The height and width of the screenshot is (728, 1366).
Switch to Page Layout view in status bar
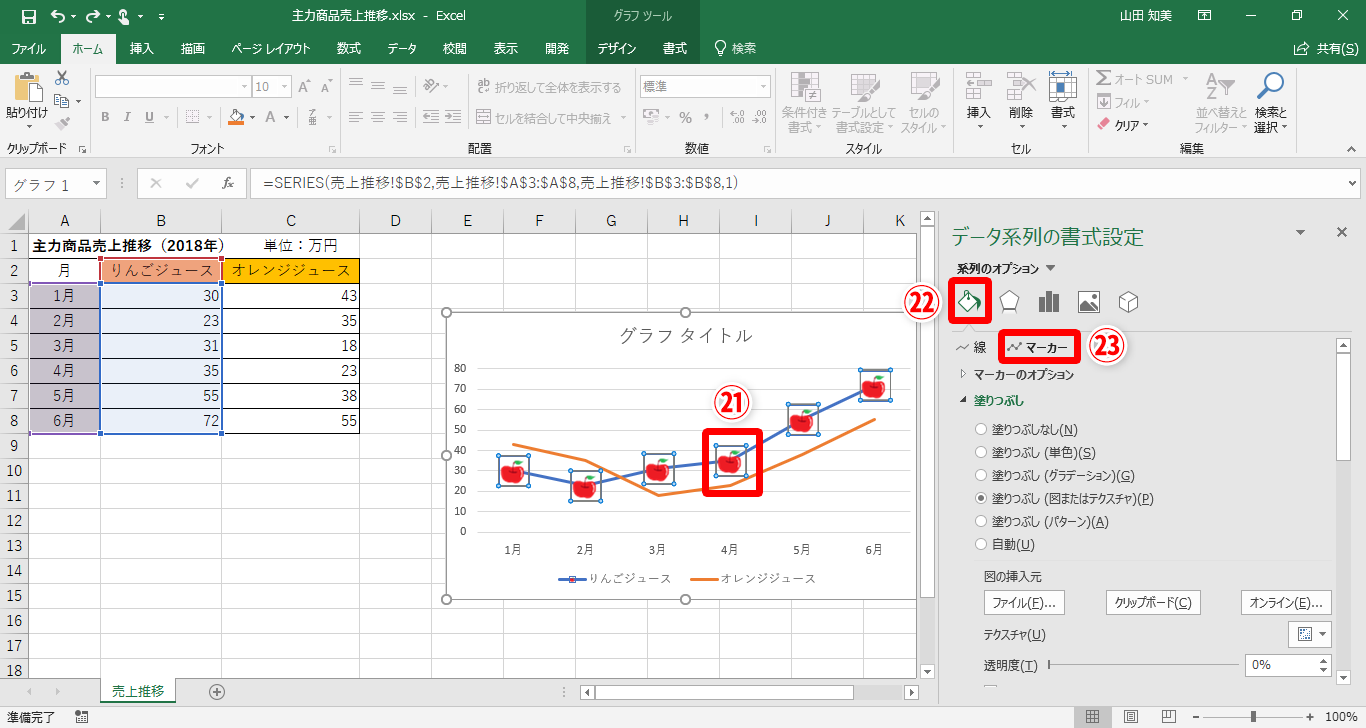1130,716
